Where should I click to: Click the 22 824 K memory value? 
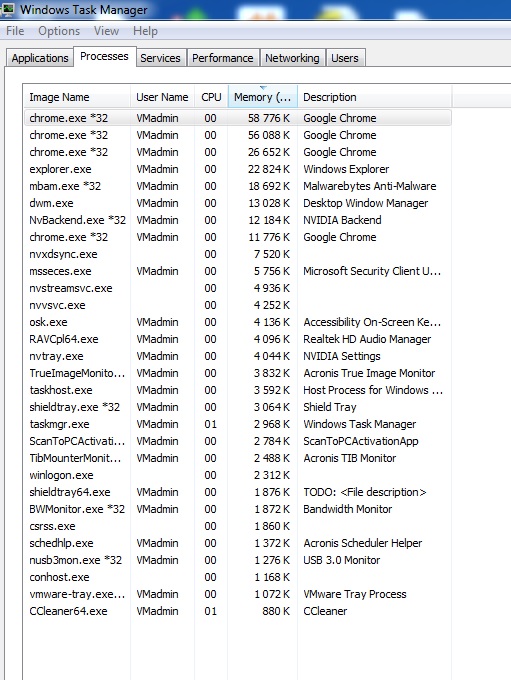(269, 169)
